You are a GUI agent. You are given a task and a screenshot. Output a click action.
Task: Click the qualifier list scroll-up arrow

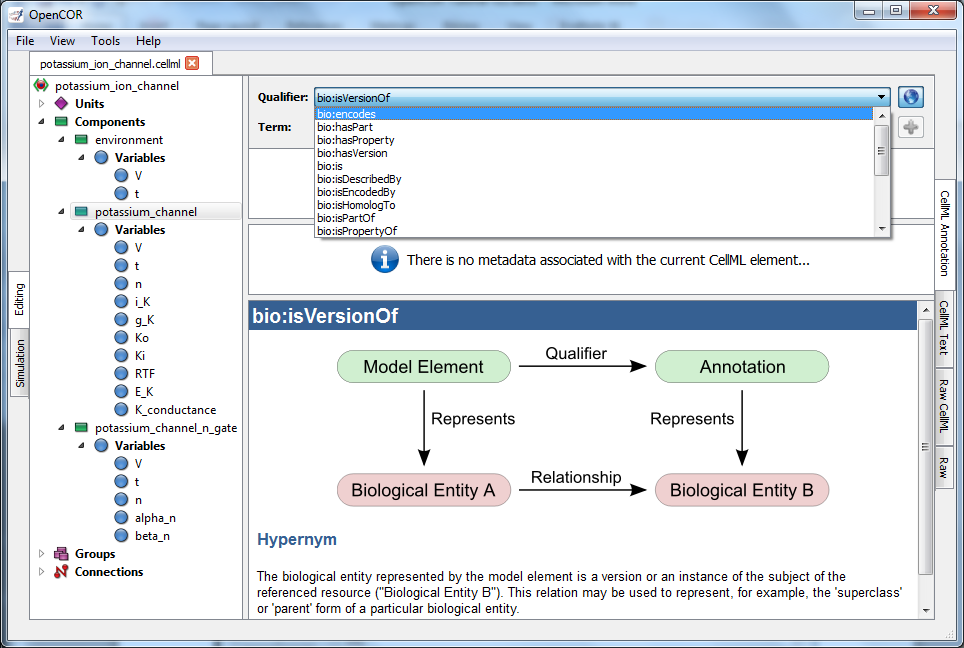[x=882, y=116]
